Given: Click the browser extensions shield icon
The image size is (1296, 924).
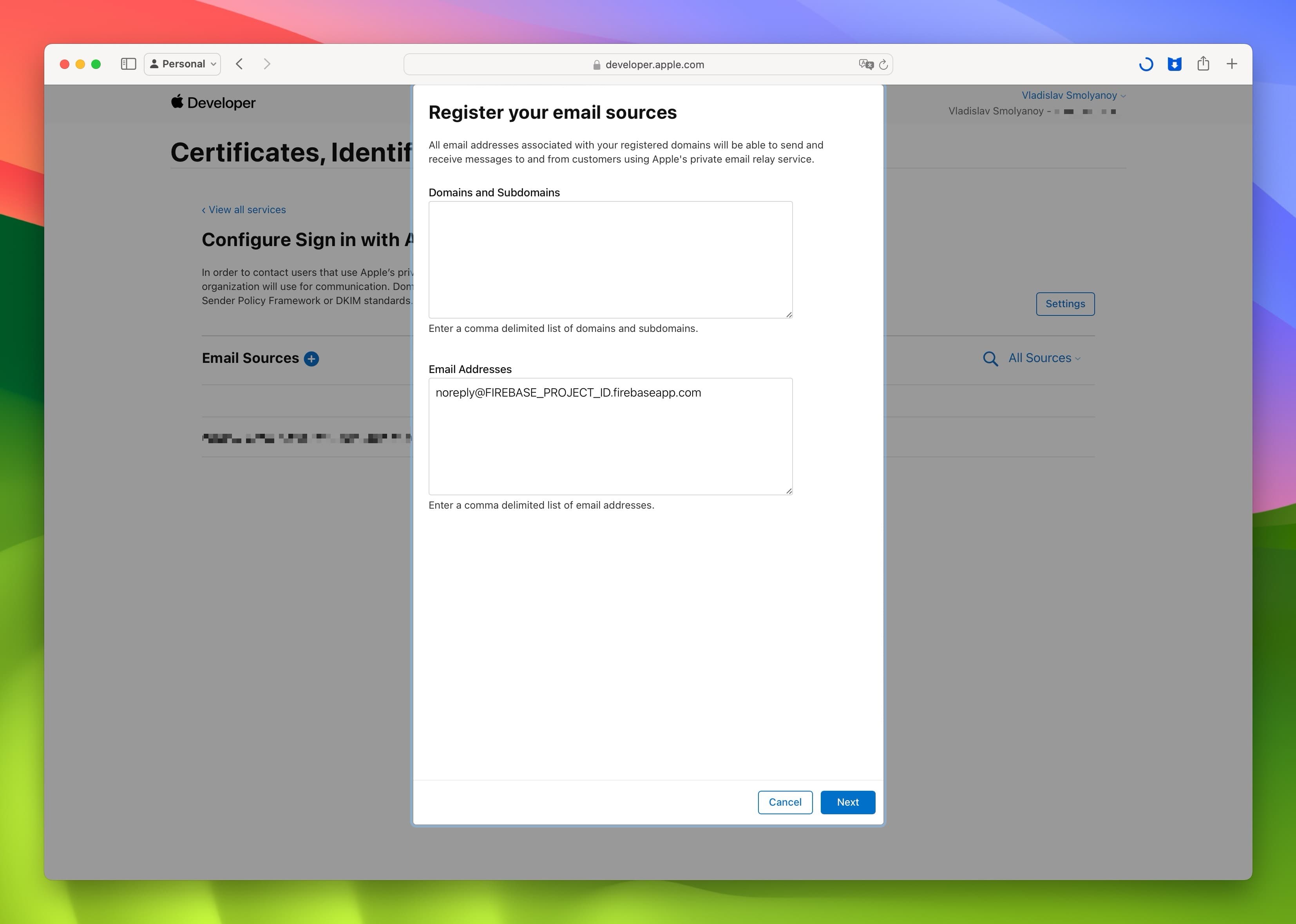Looking at the screenshot, I should [1175, 64].
